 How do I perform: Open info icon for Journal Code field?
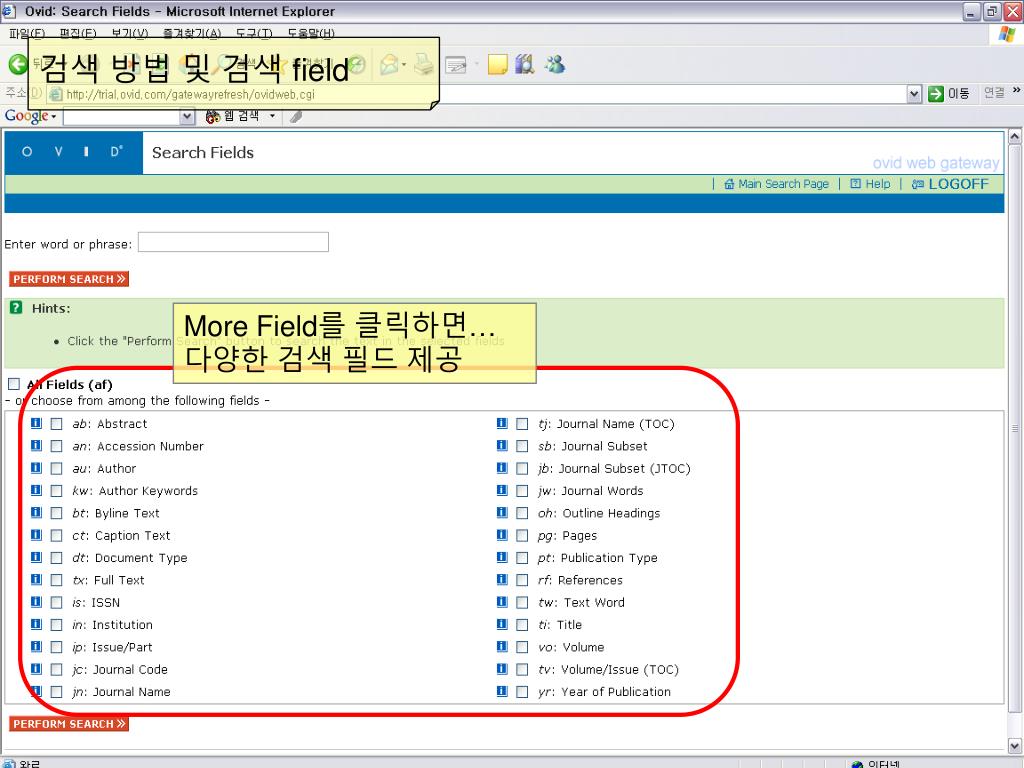click(37, 669)
